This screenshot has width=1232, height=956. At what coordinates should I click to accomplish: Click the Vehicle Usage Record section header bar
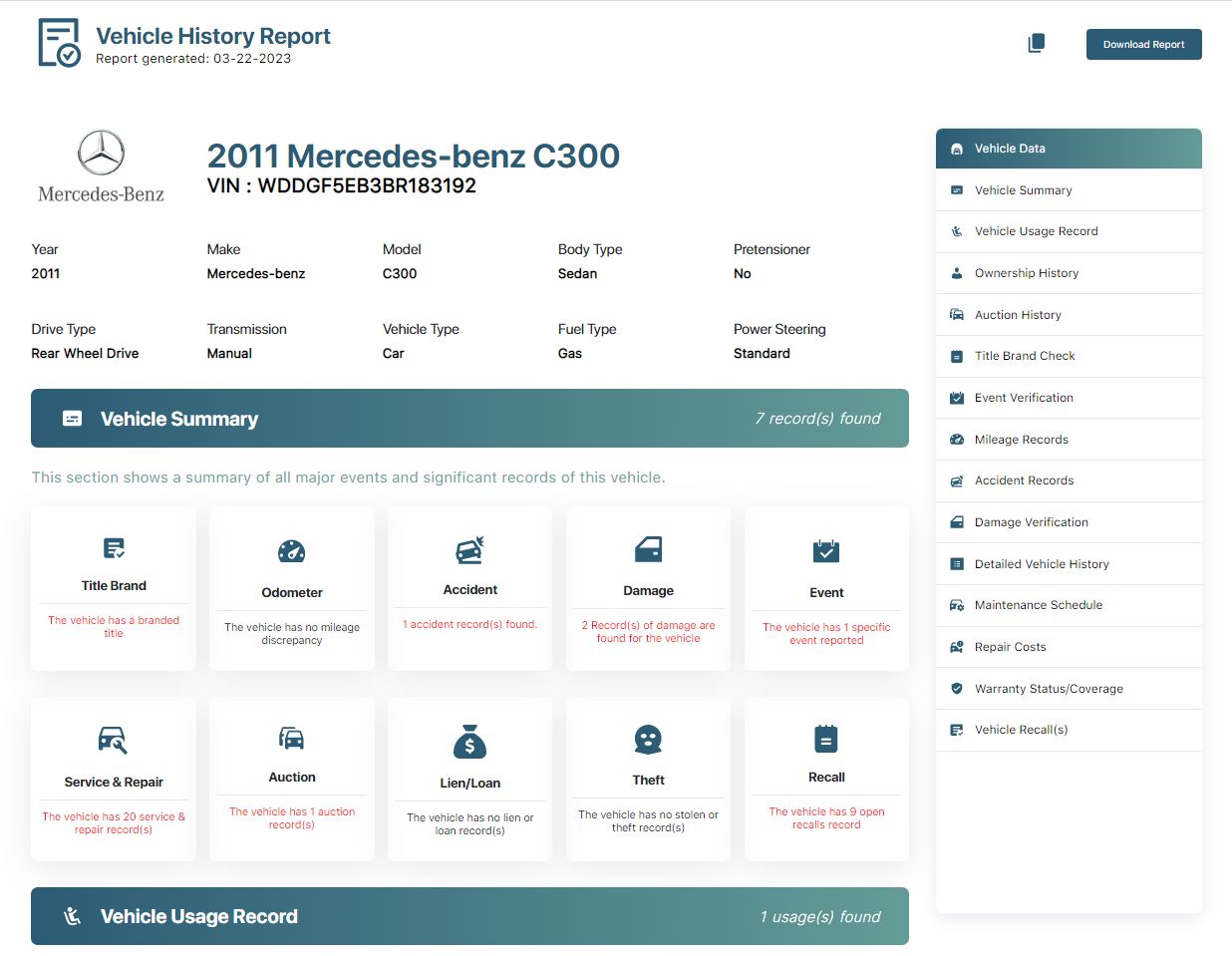click(x=469, y=916)
